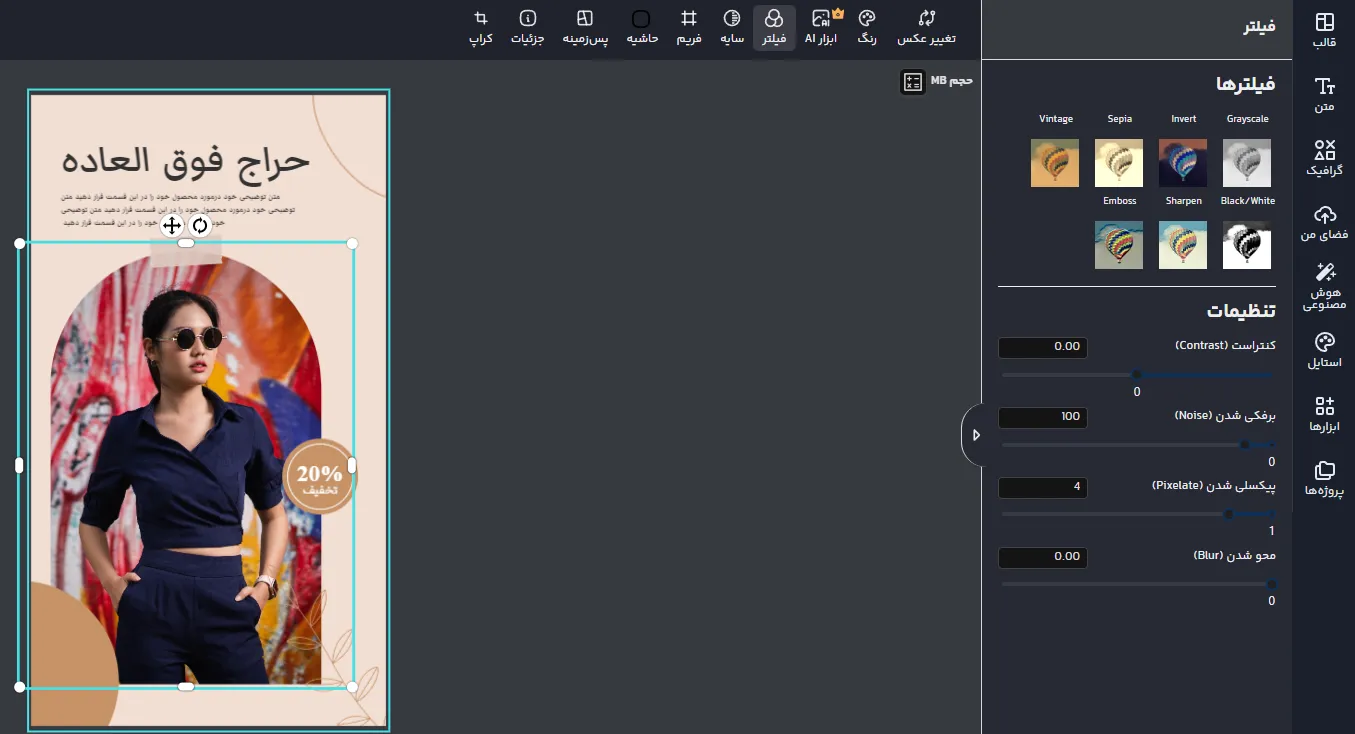
Task: Open the متن (text) sidebar panel
Action: pos(1324,94)
